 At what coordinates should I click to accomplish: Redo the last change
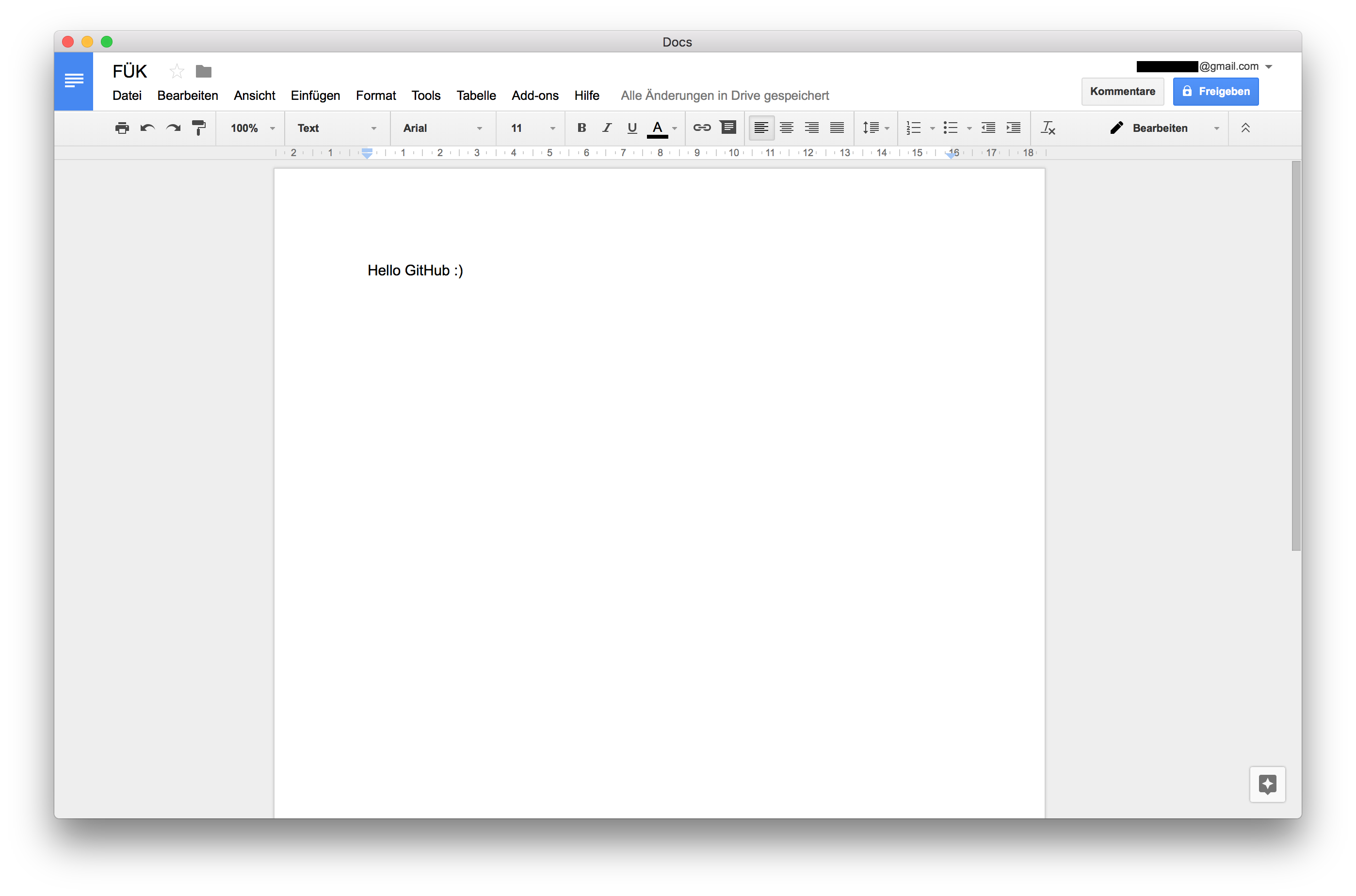[x=173, y=128]
